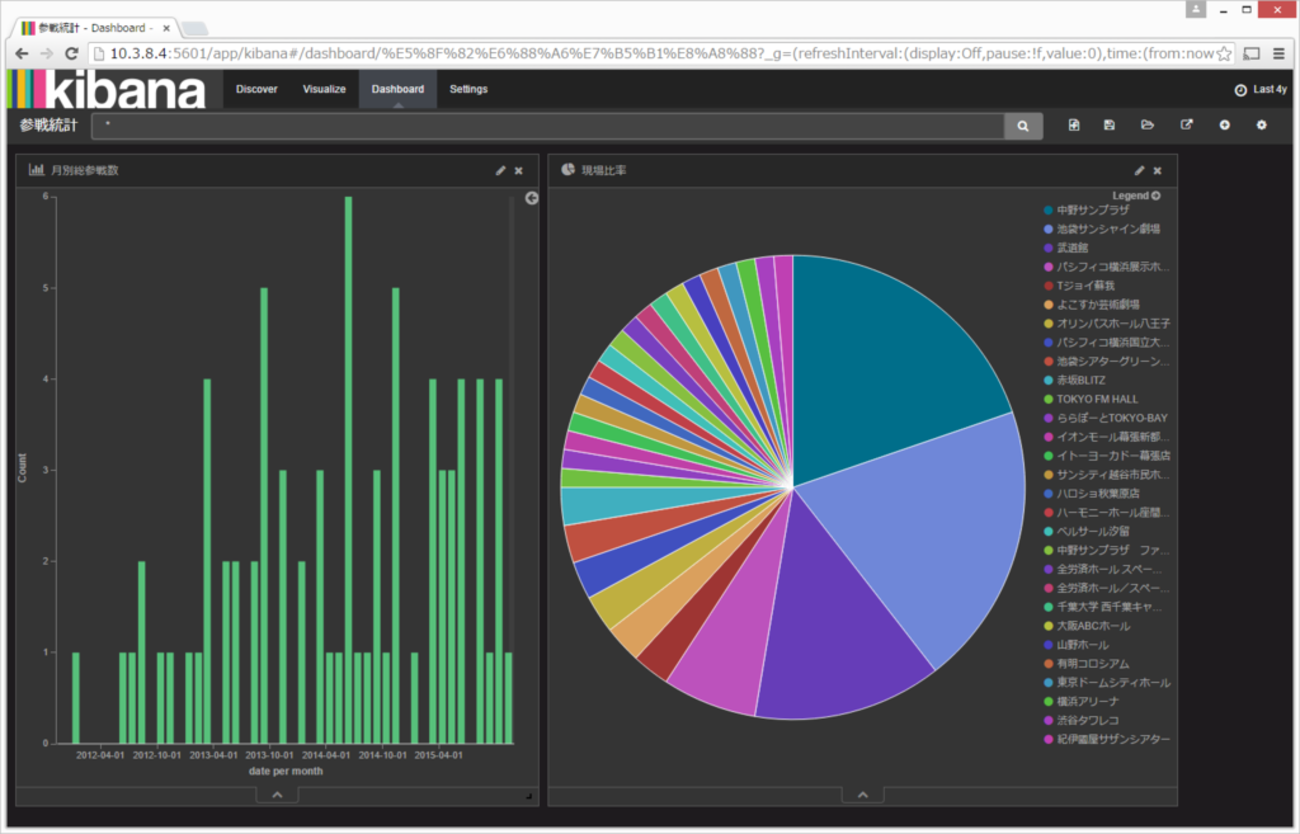Click the Share dashboard icon

1186,125
